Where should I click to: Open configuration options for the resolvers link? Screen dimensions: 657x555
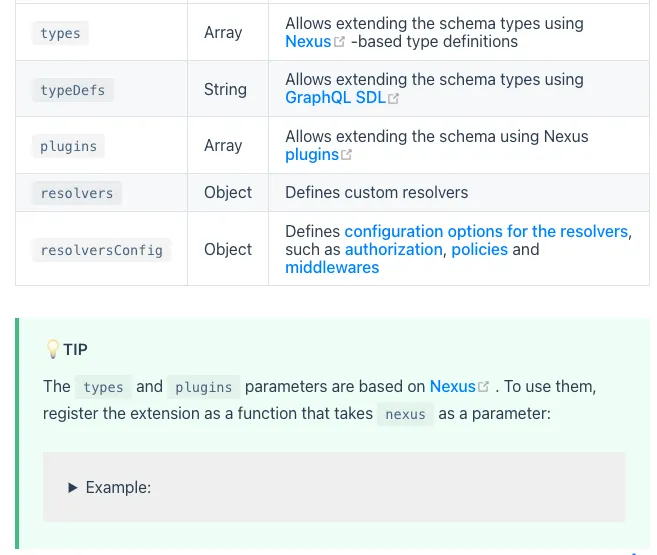486,231
